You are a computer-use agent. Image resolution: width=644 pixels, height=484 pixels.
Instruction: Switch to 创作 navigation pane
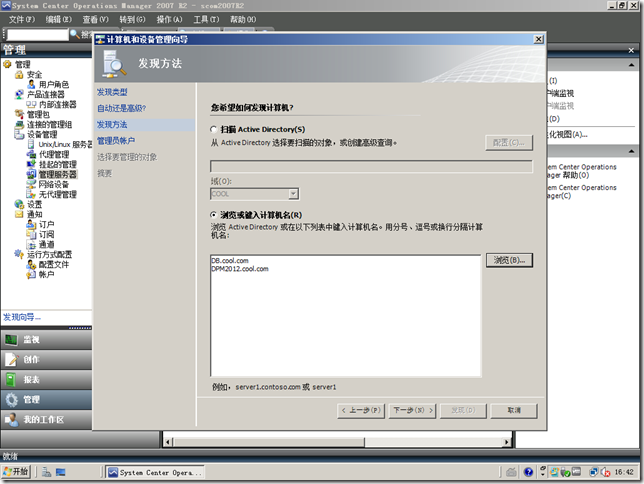click(46, 360)
